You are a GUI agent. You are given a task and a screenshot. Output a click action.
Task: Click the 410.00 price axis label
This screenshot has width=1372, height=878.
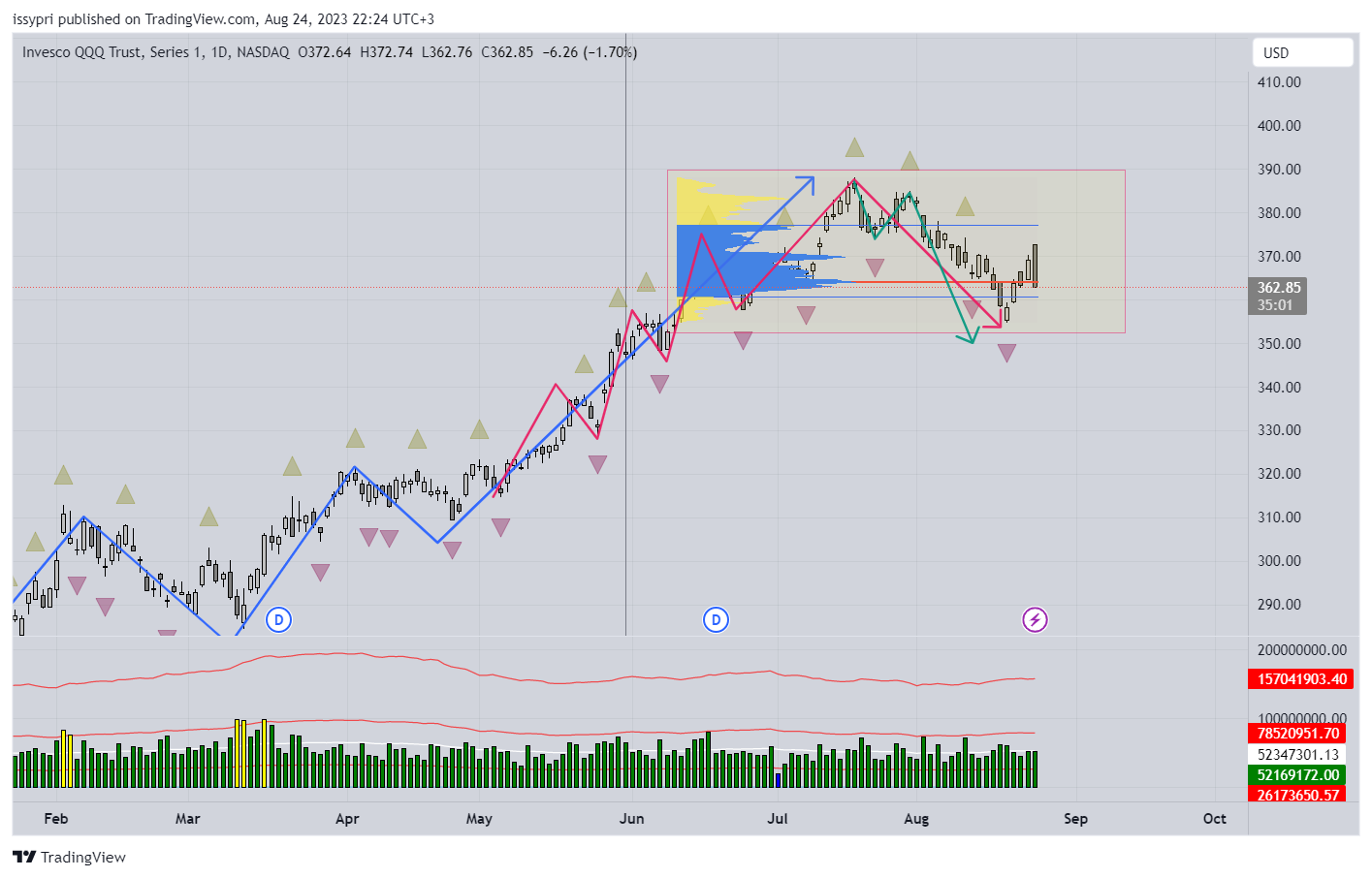[1279, 82]
